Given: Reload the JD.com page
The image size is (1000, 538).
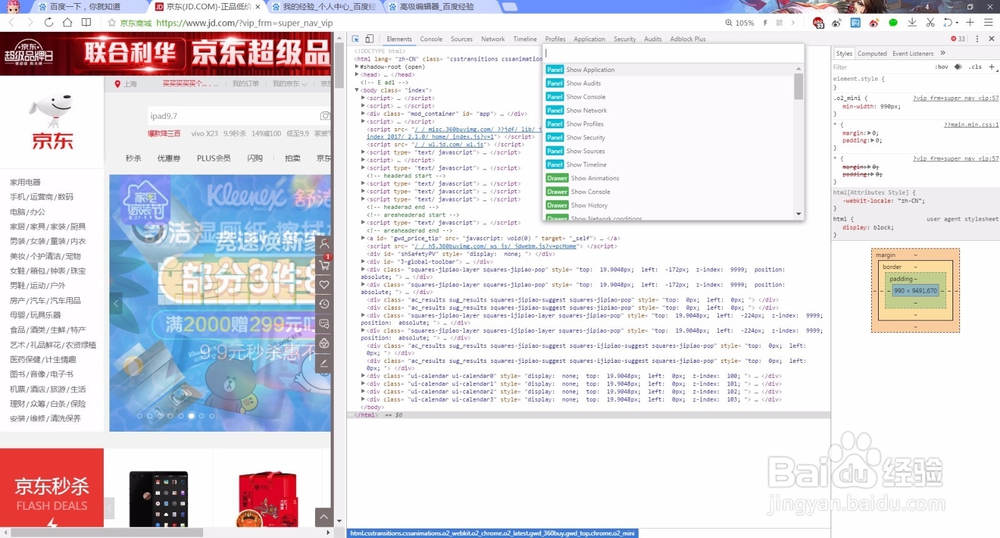Looking at the screenshot, I should click(x=48, y=22).
